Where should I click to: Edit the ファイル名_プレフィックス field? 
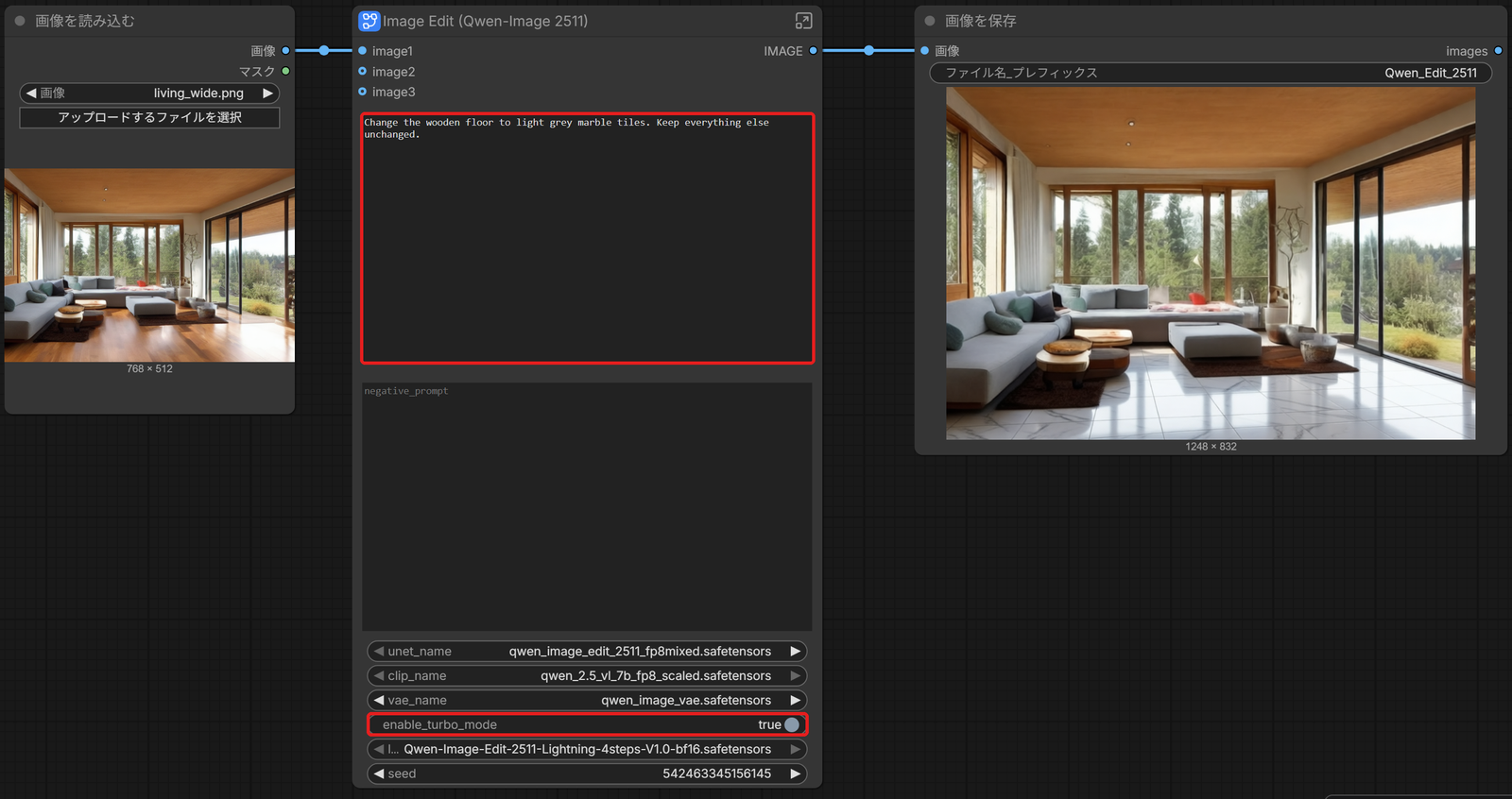coord(1211,73)
